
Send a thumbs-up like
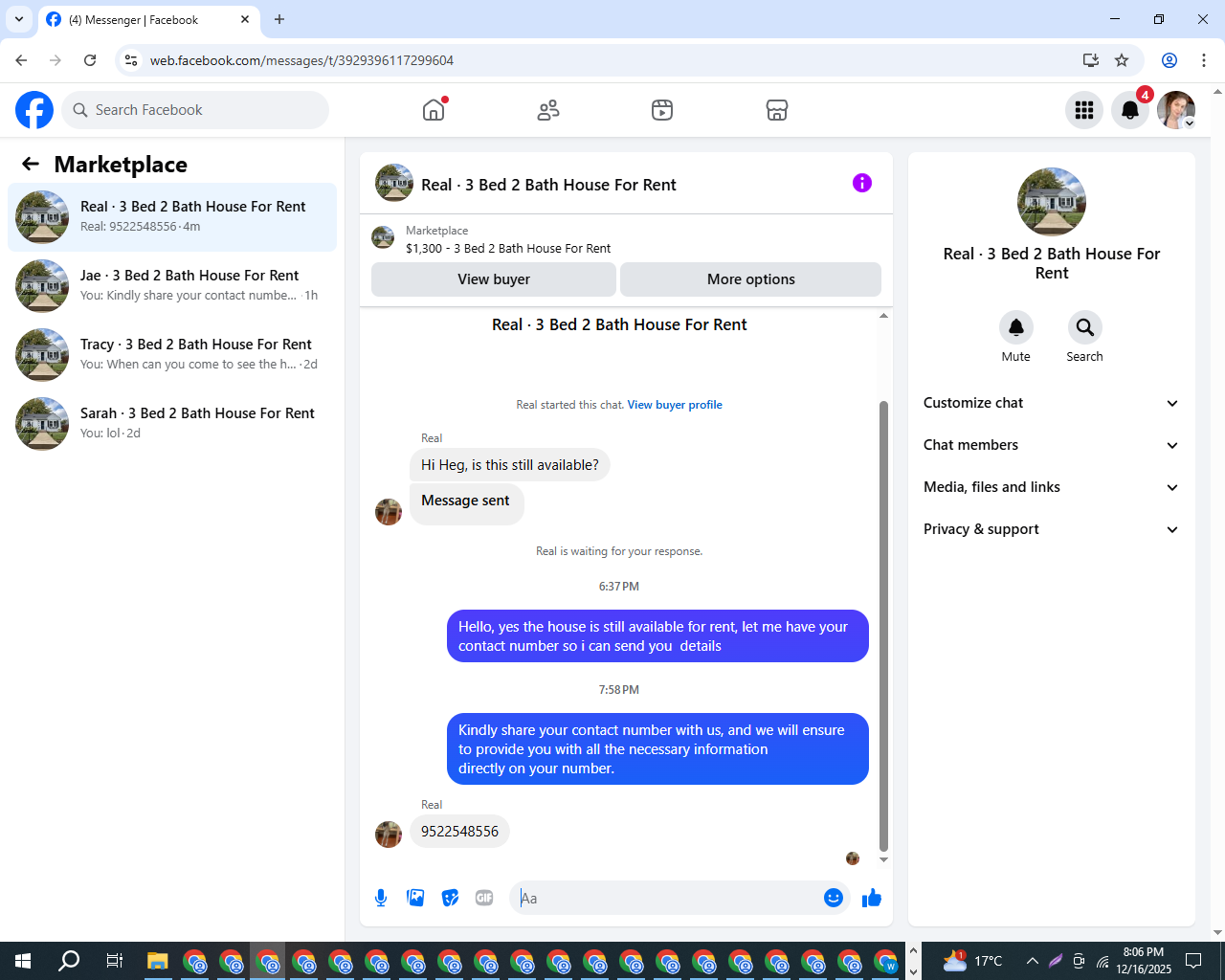pyautogui.click(x=872, y=898)
